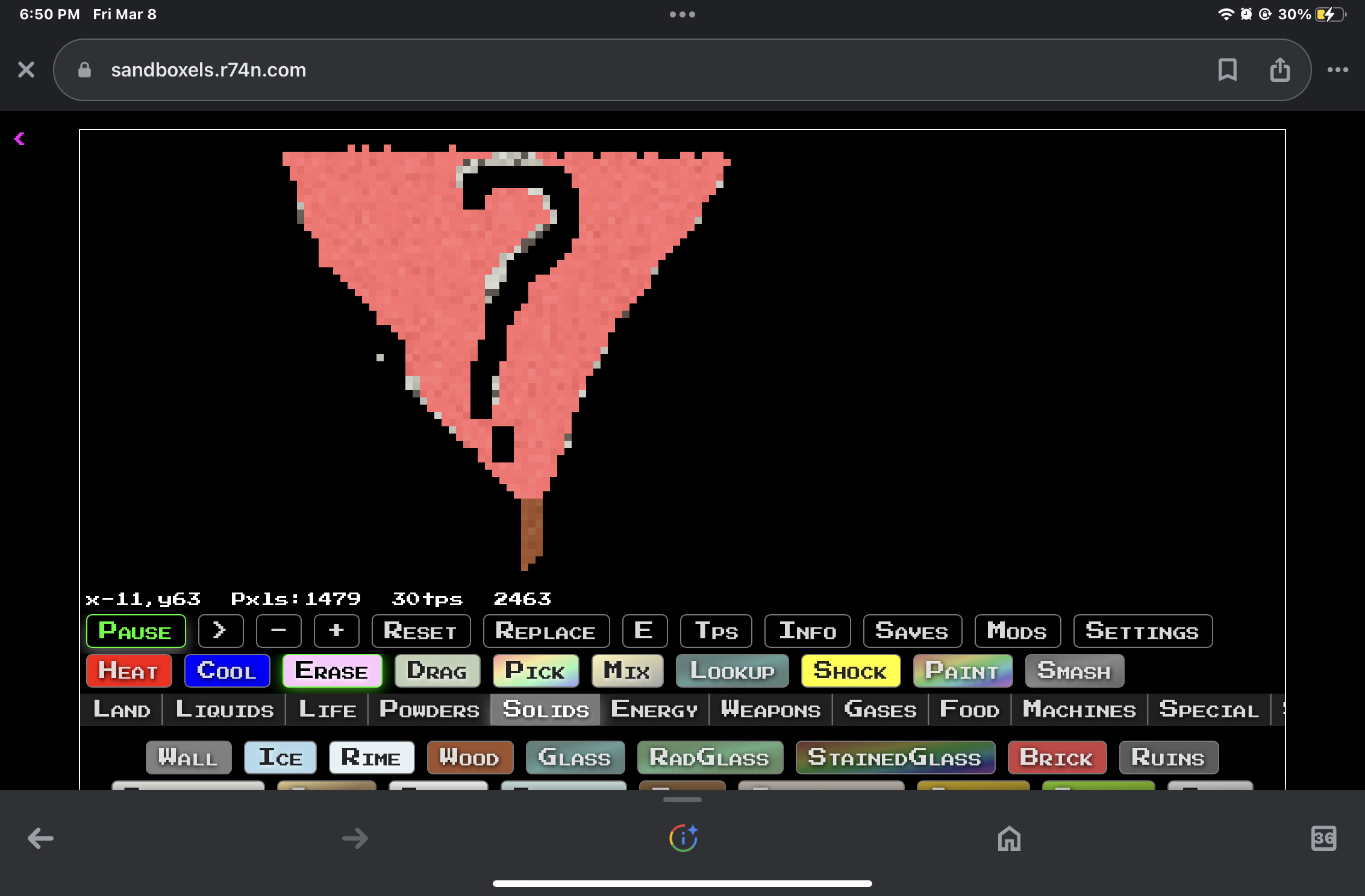This screenshot has height=896, width=1365.
Task: Decrease brush size with minus button
Action: click(278, 631)
